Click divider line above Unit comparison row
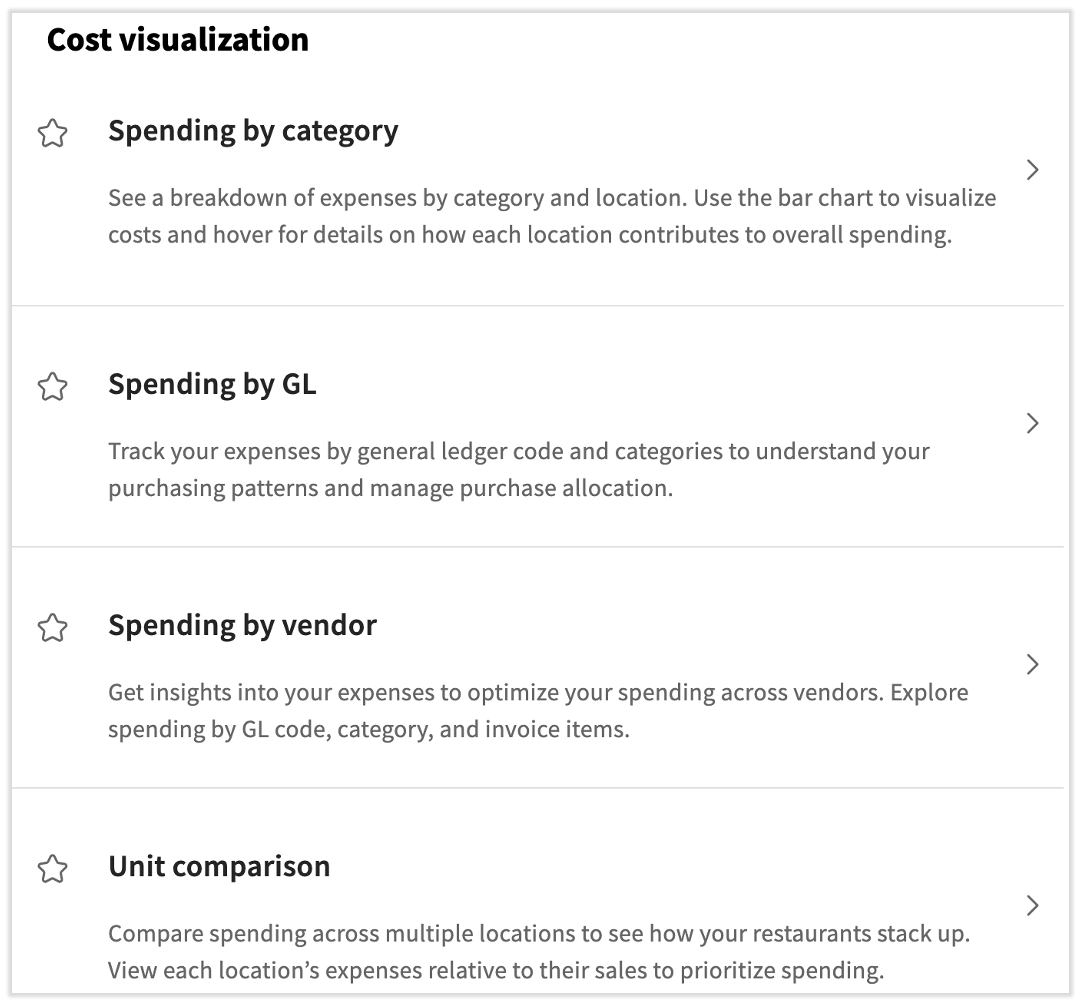 pos(538,788)
